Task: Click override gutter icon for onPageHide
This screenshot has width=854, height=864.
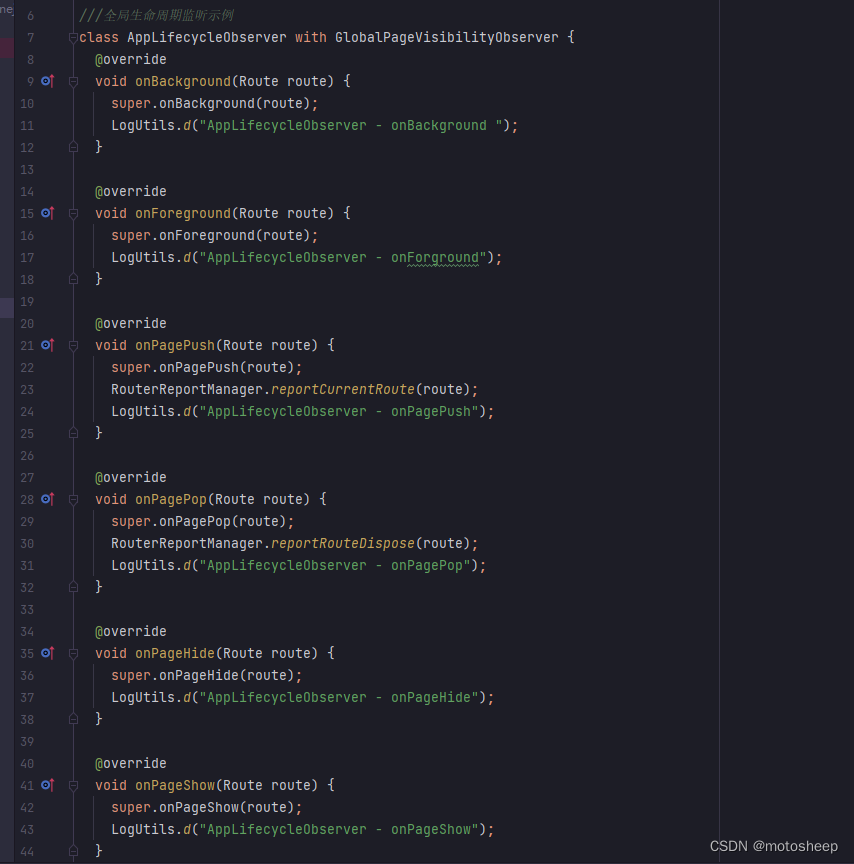Action: [48, 654]
